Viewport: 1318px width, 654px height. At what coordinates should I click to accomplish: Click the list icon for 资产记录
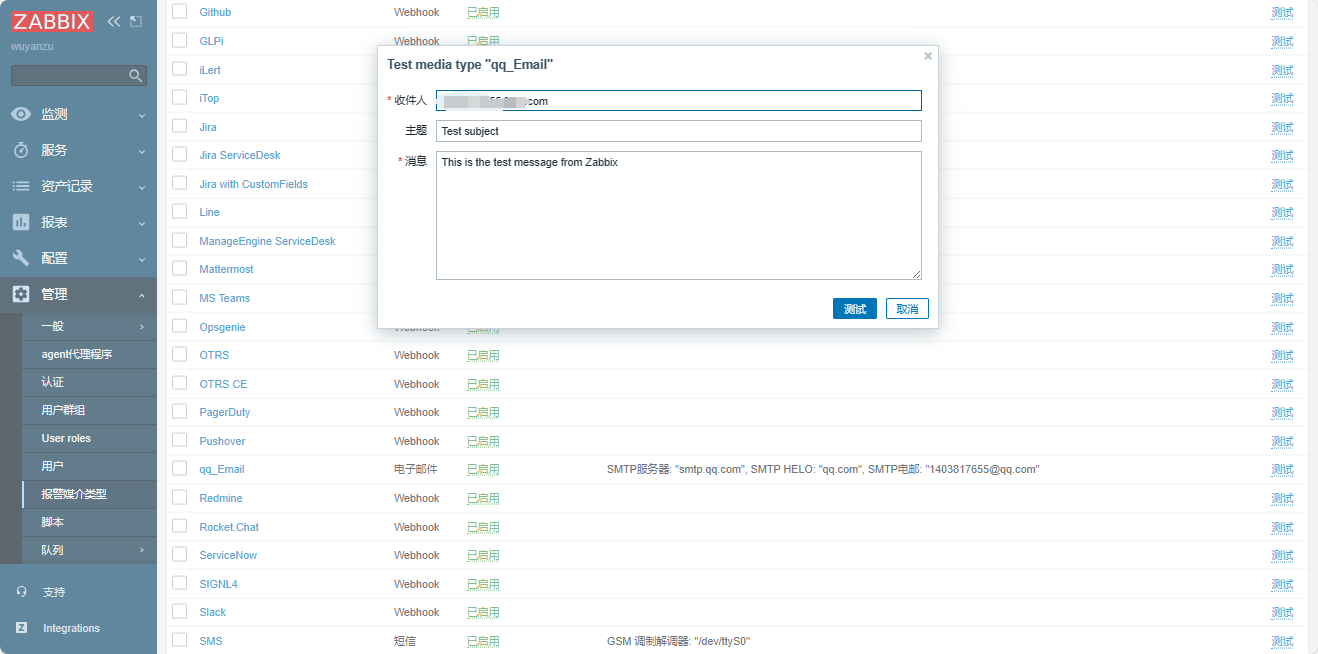pyautogui.click(x=21, y=186)
